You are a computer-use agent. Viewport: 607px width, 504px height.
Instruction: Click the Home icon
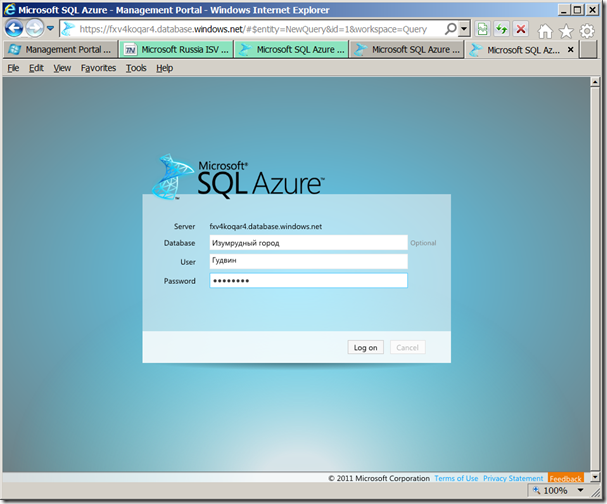(x=545, y=31)
